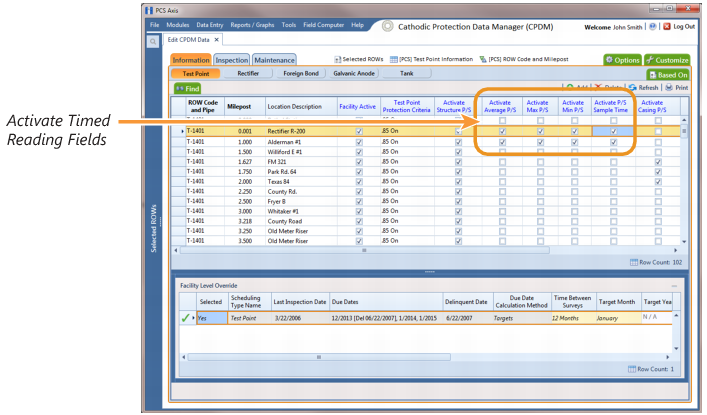Collapse the Facility Level Override panel

[x=674, y=286]
